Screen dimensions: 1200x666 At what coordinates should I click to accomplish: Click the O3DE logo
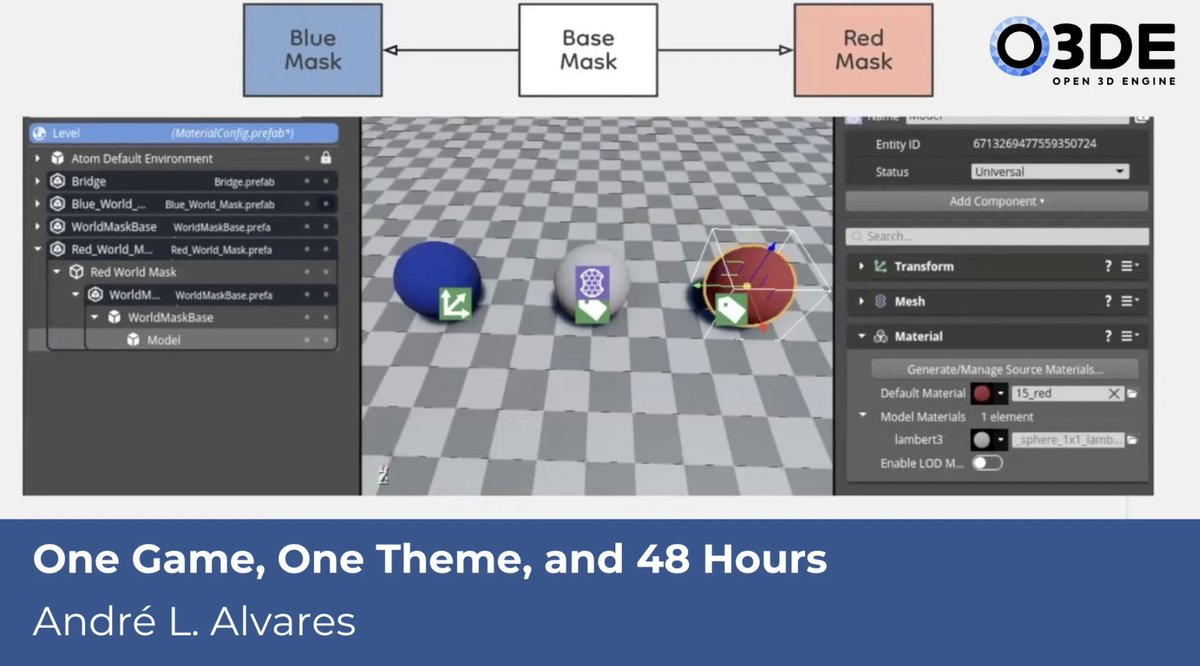pyautogui.click(x=1088, y=47)
